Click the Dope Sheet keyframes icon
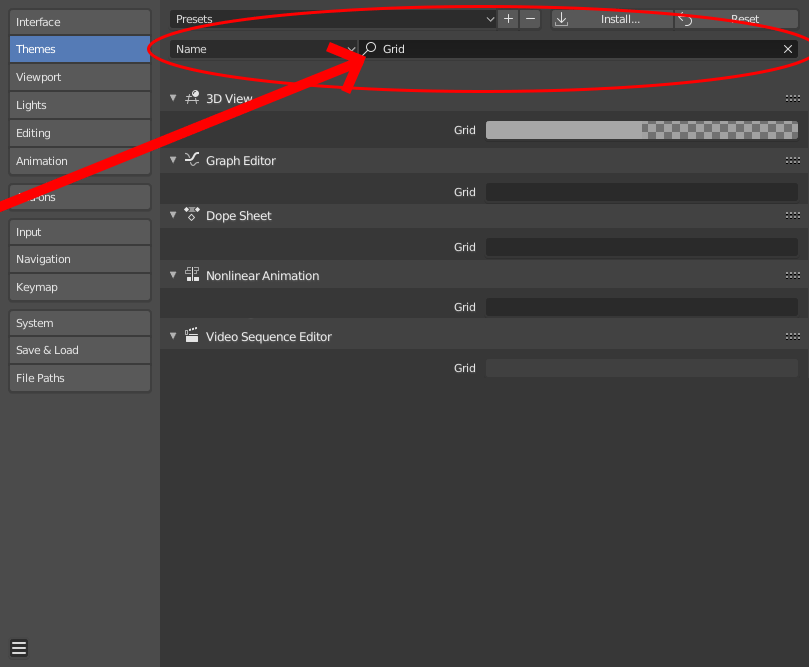 coord(192,214)
